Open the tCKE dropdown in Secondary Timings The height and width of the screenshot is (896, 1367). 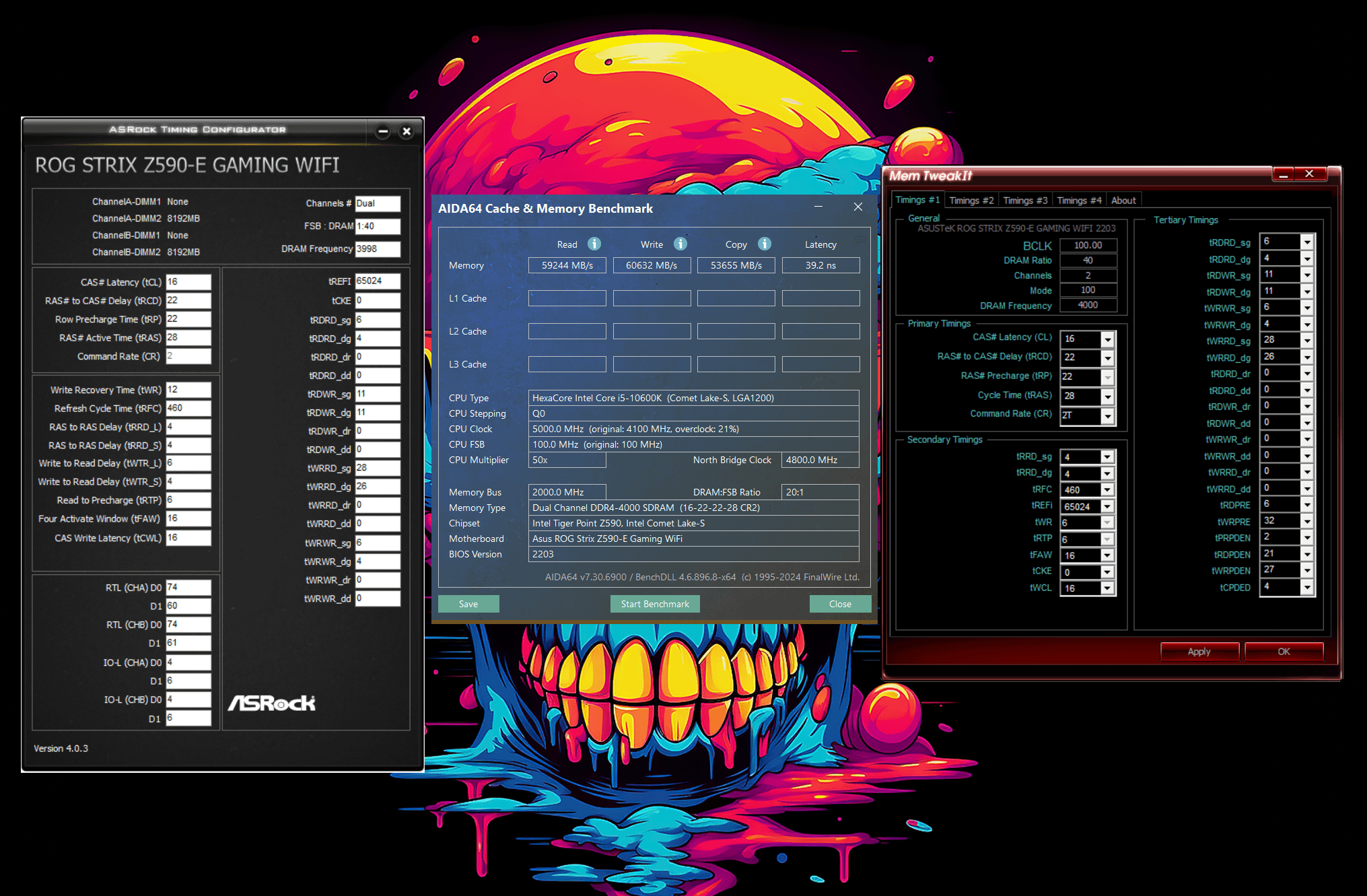tap(1107, 572)
